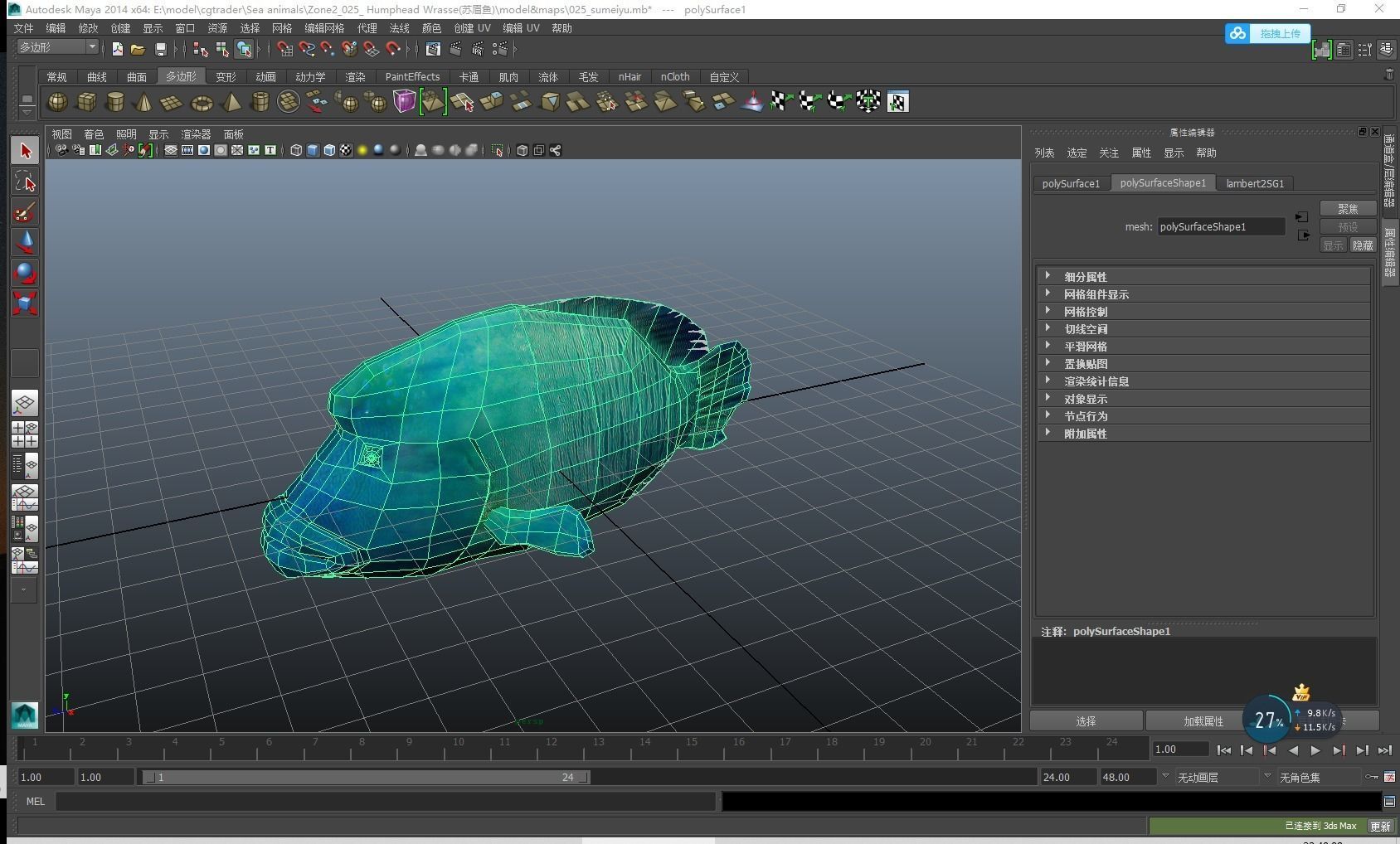1400x844 pixels.
Task: Toggle auto keyframe key icon
Action: [1371, 777]
